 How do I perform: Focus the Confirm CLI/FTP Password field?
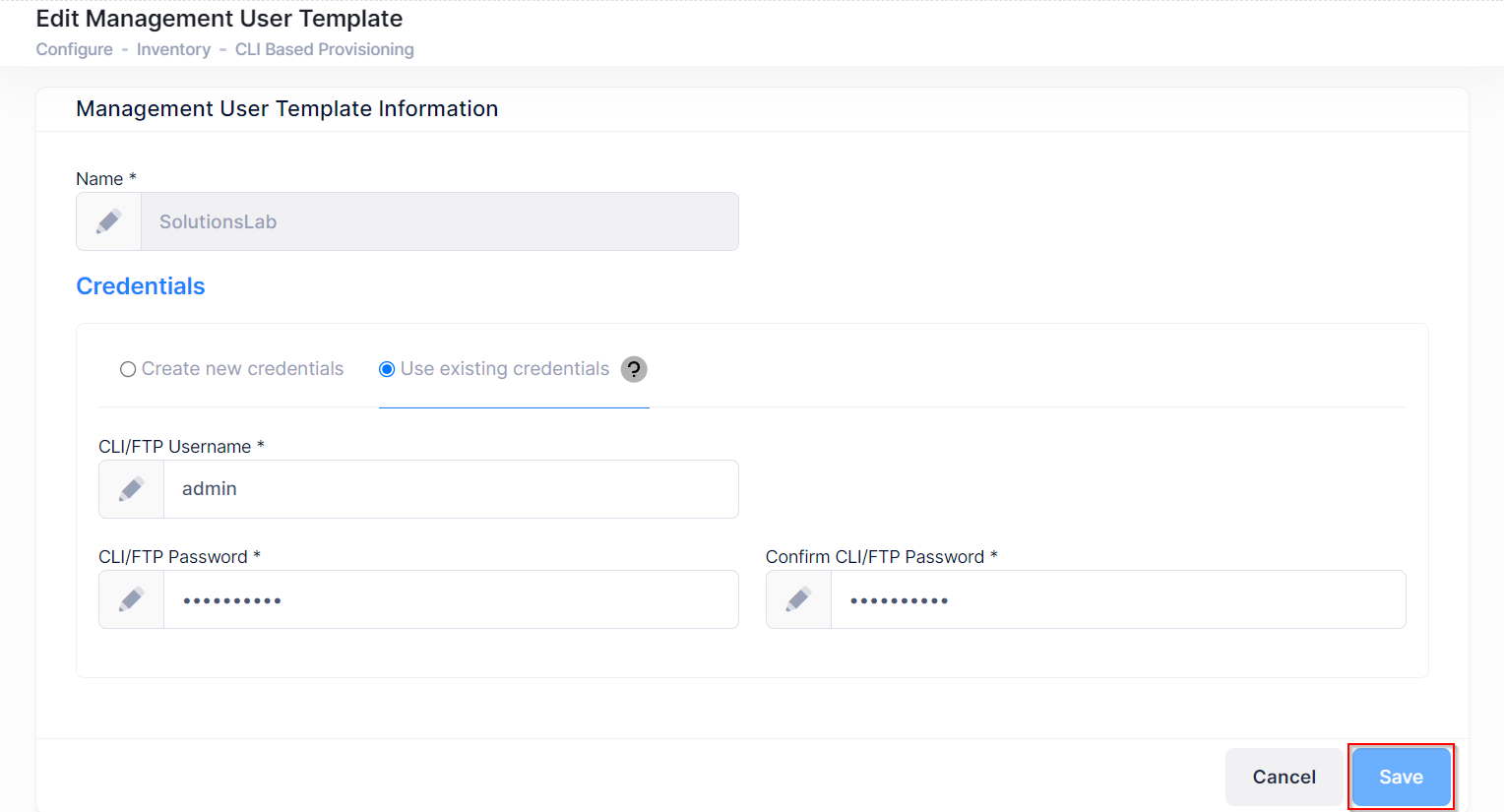click(x=1117, y=599)
